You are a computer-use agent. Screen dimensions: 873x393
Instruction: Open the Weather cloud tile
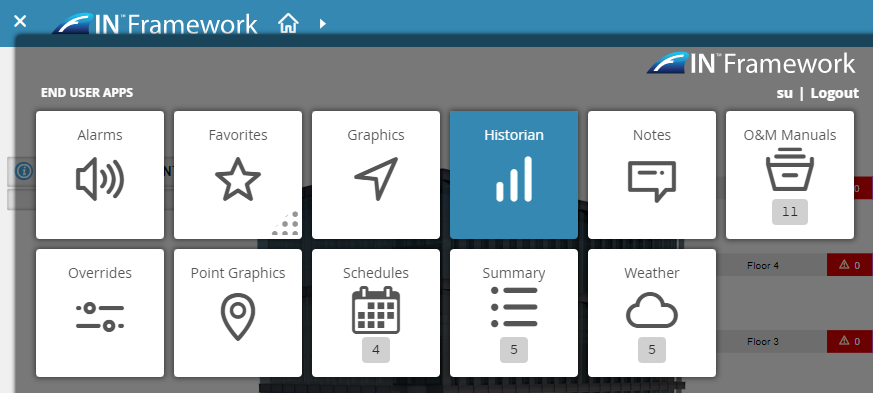(652, 313)
